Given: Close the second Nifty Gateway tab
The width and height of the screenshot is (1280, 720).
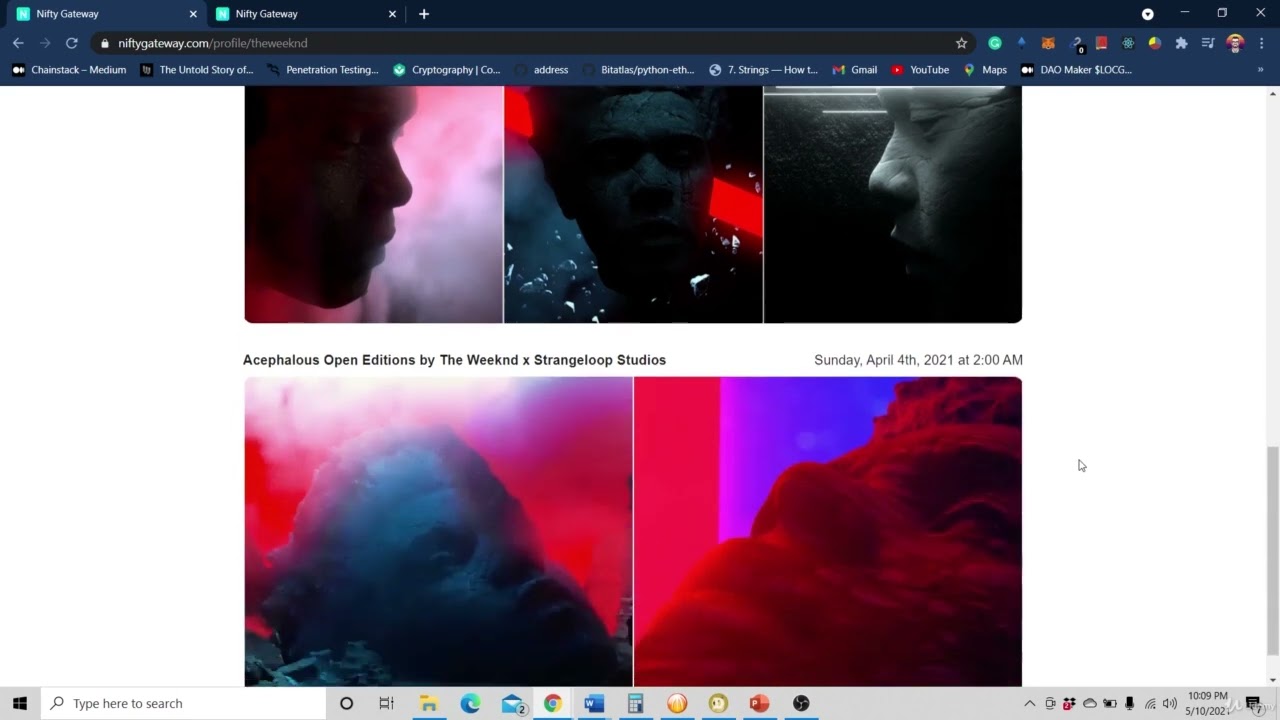Looking at the screenshot, I should pos(392,14).
